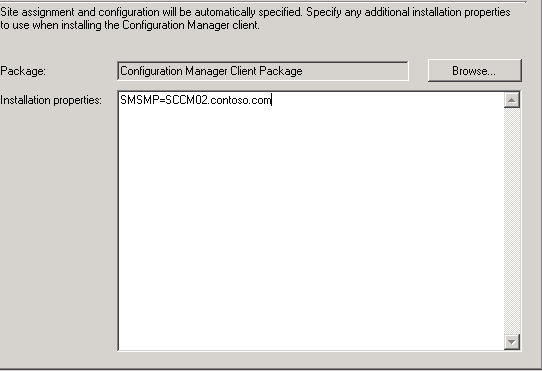
Task: Click the scroll up arrow of Installation properties
Action: [x=512, y=100]
